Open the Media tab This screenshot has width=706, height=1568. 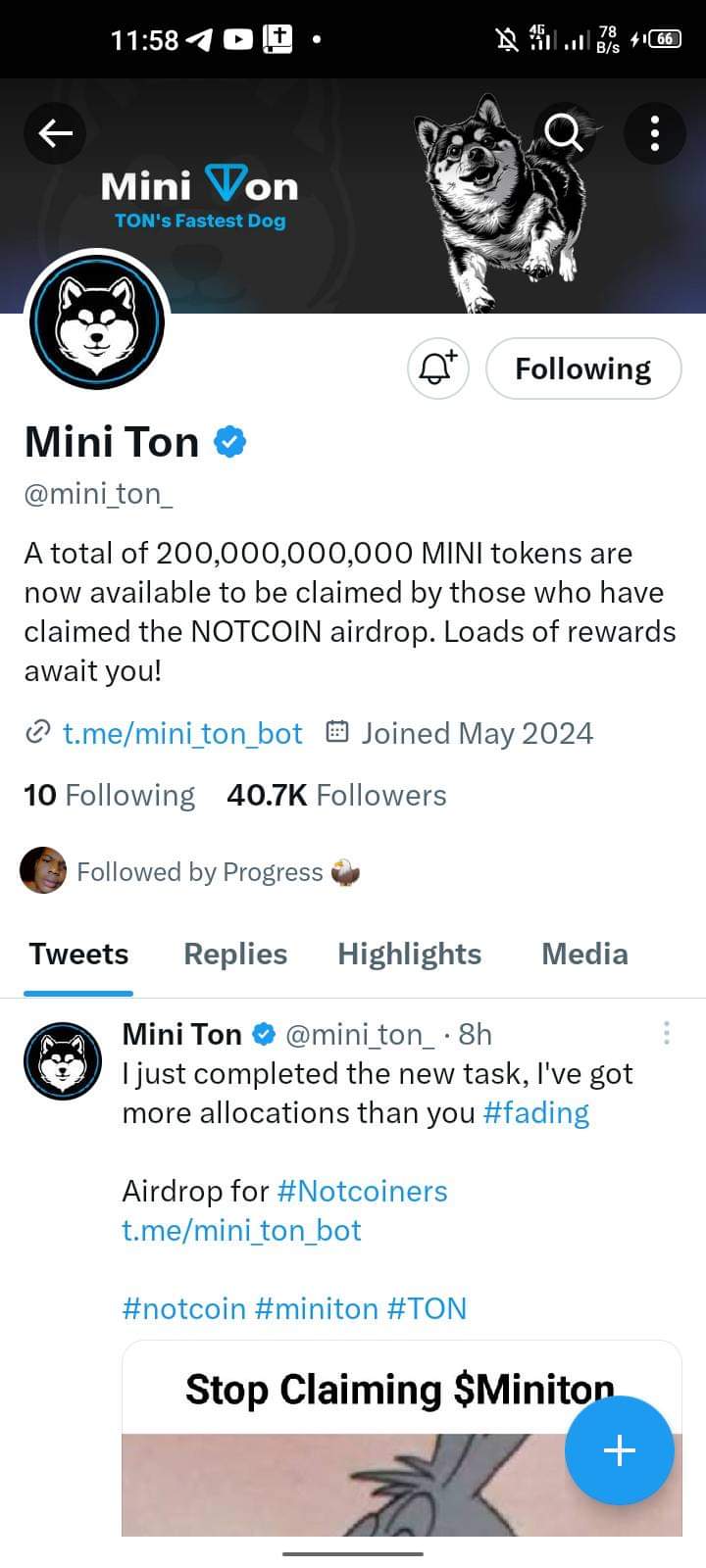584,954
